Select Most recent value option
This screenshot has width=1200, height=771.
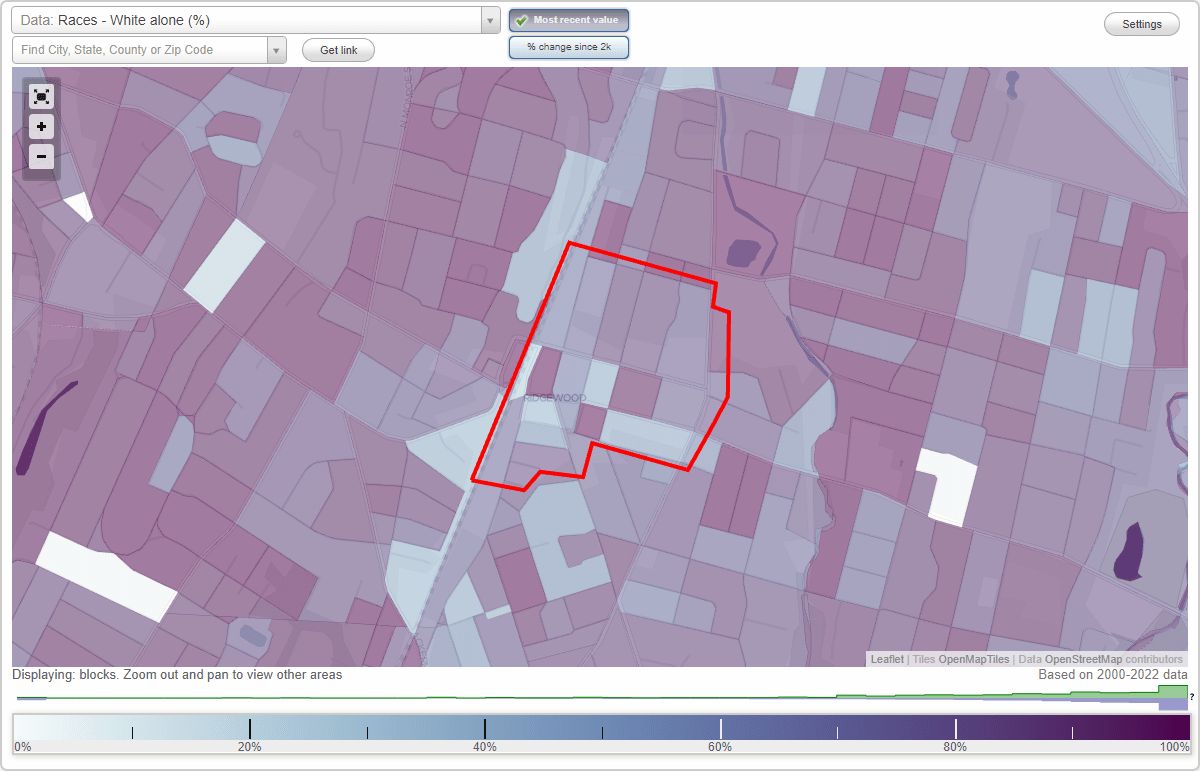coord(569,20)
